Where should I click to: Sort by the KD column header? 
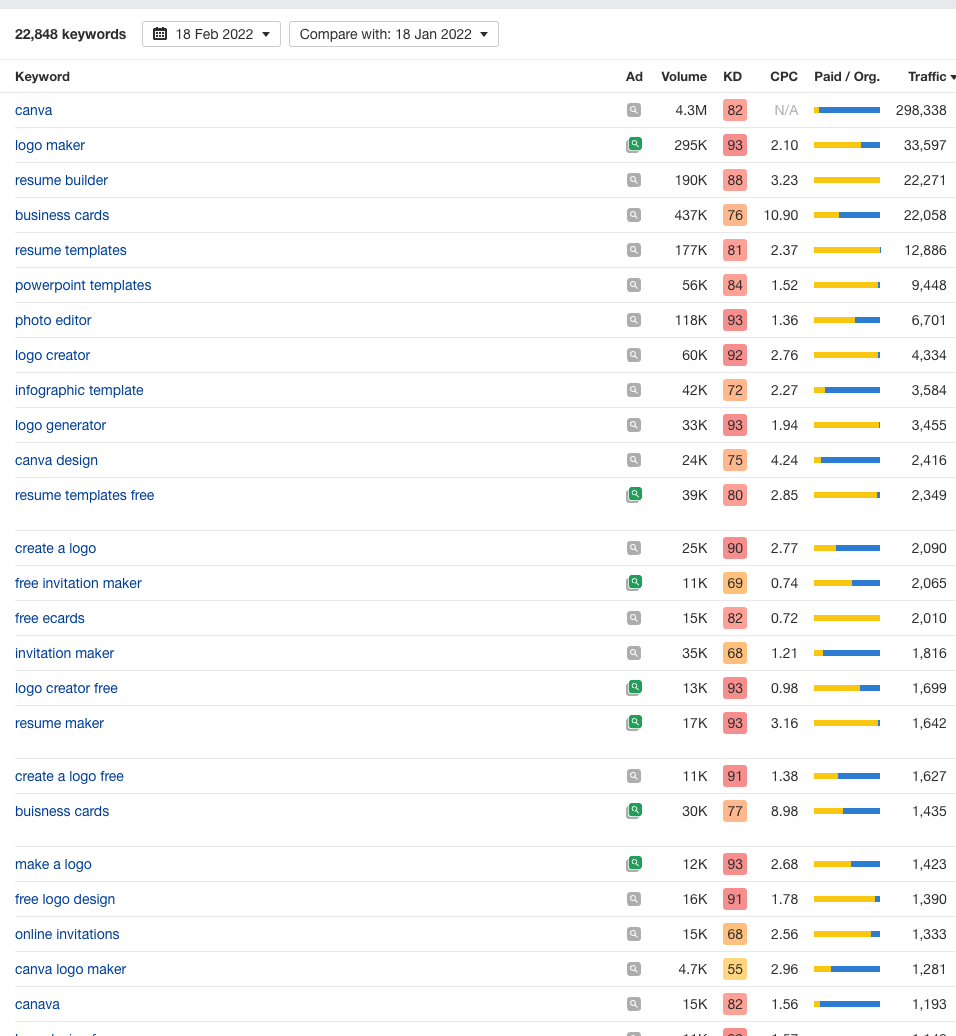[732, 77]
